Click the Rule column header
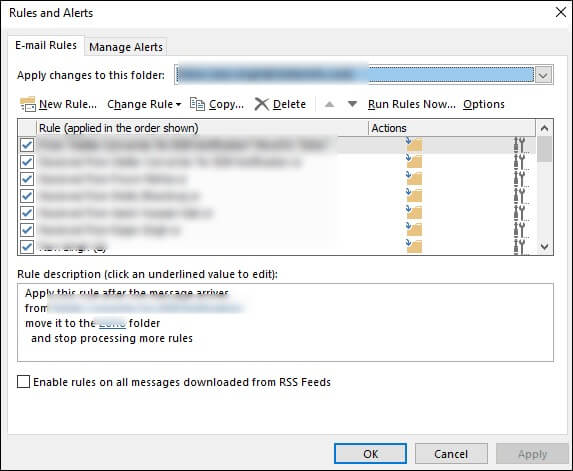573x471 pixels. (x=202, y=128)
